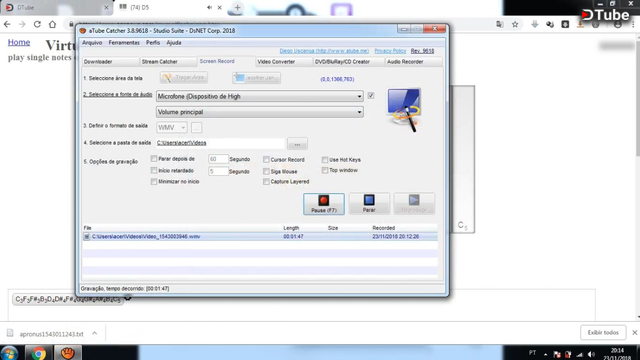
Task: Stop recording with the Parar button
Action: (369, 204)
